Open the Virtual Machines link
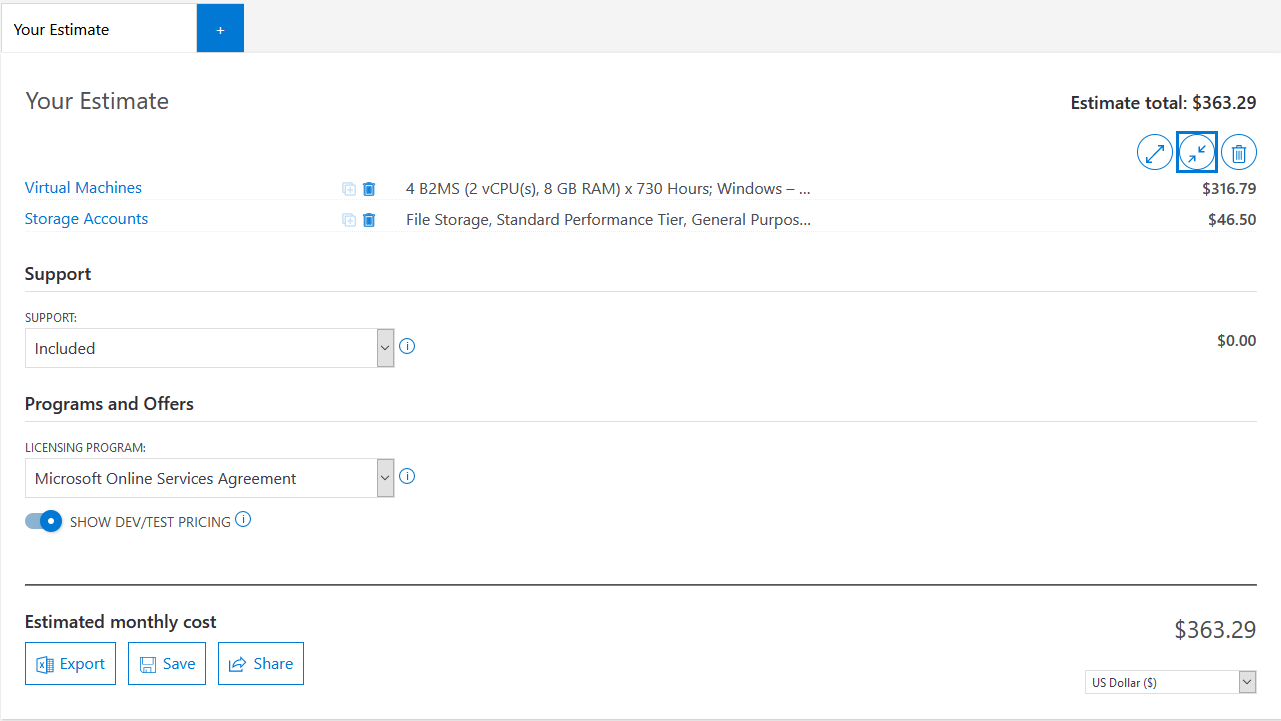Image resolution: width=1281 pixels, height=721 pixels. pyautogui.click(x=83, y=188)
